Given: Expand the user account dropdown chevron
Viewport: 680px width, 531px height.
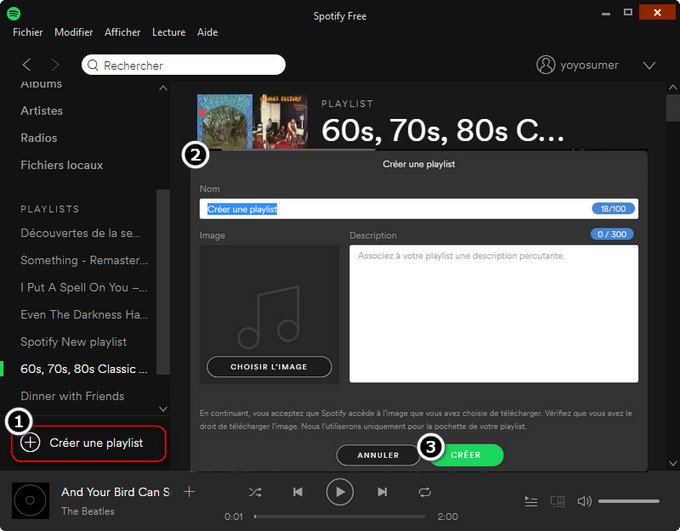Looking at the screenshot, I should [x=649, y=65].
